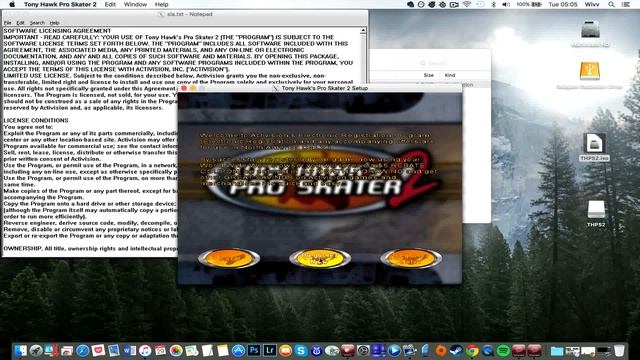The height and width of the screenshot is (360, 640).
Task: Select the THPS2 disk volume on the desktop
Action: pos(596,213)
